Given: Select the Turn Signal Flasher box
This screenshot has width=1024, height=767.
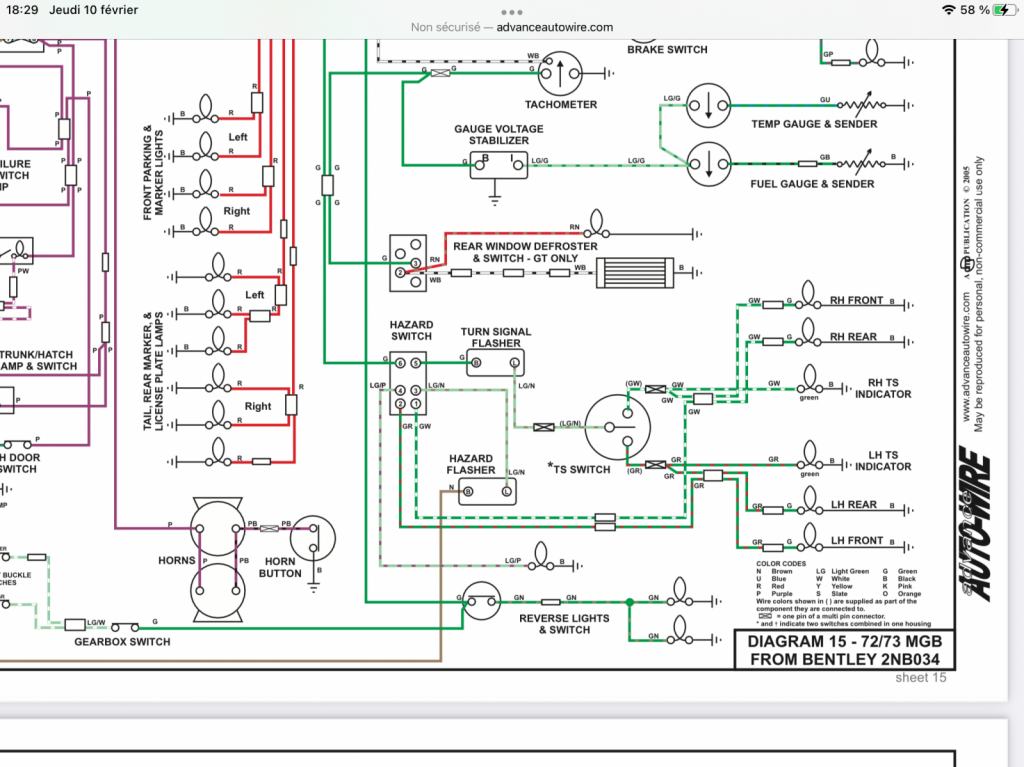Looking at the screenshot, I should click(495, 363).
